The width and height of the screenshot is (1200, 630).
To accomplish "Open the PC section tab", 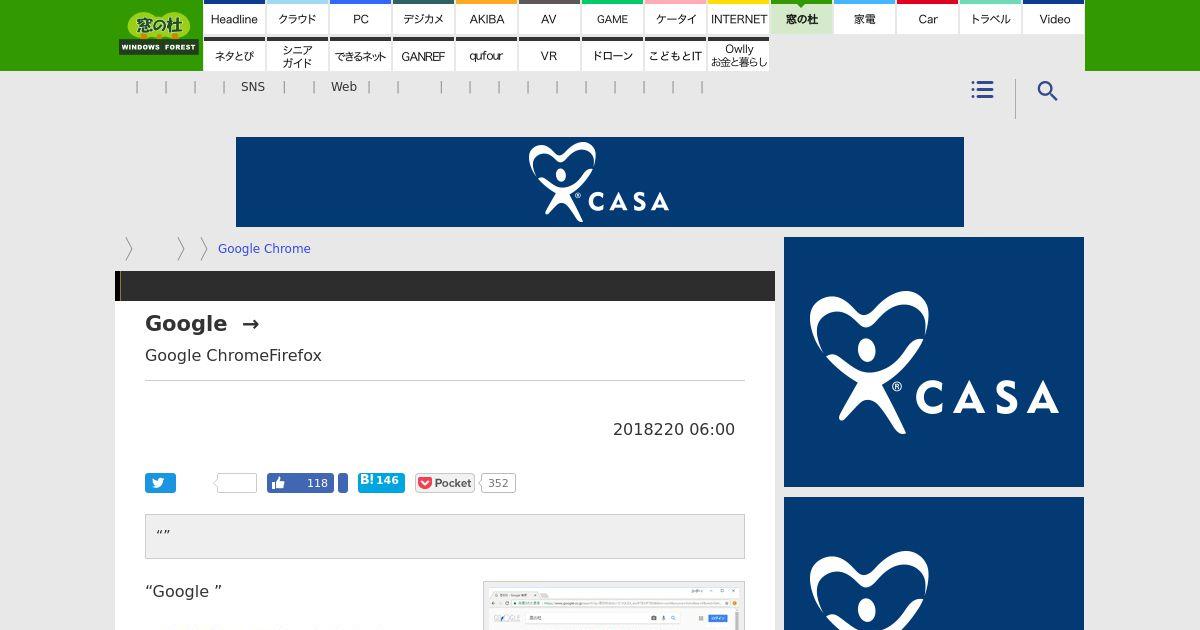I will (x=360, y=18).
